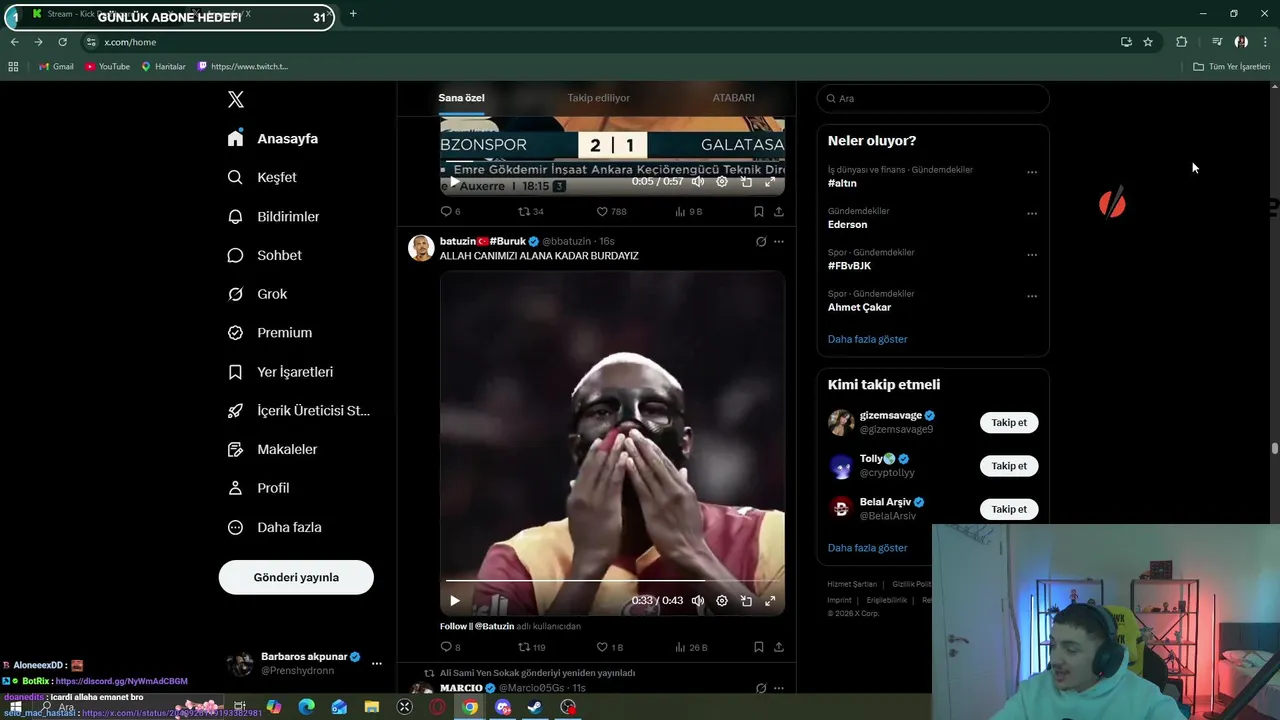Open Bildirimler notifications

(273, 216)
